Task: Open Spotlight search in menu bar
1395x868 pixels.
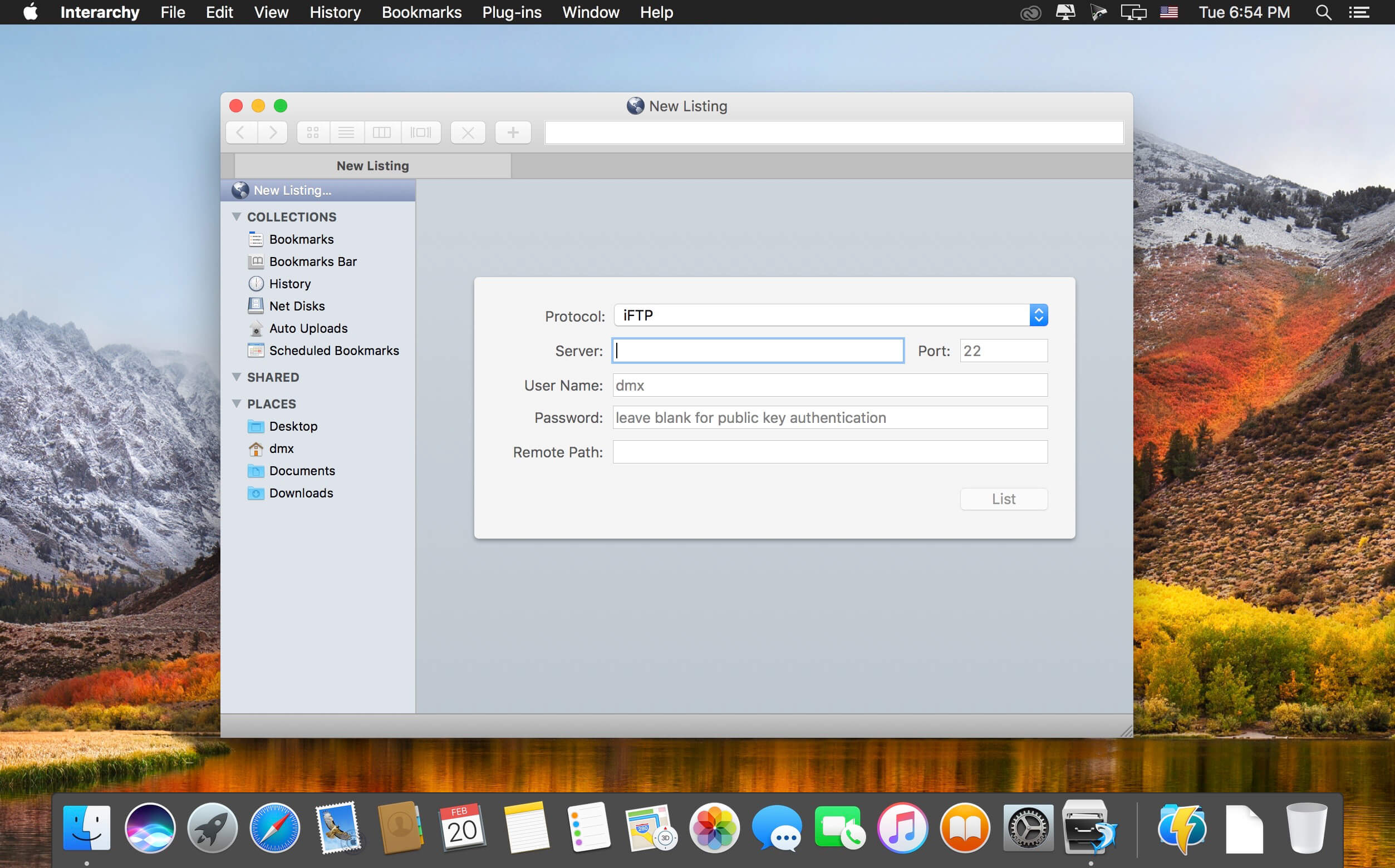Action: coord(1323,12)
